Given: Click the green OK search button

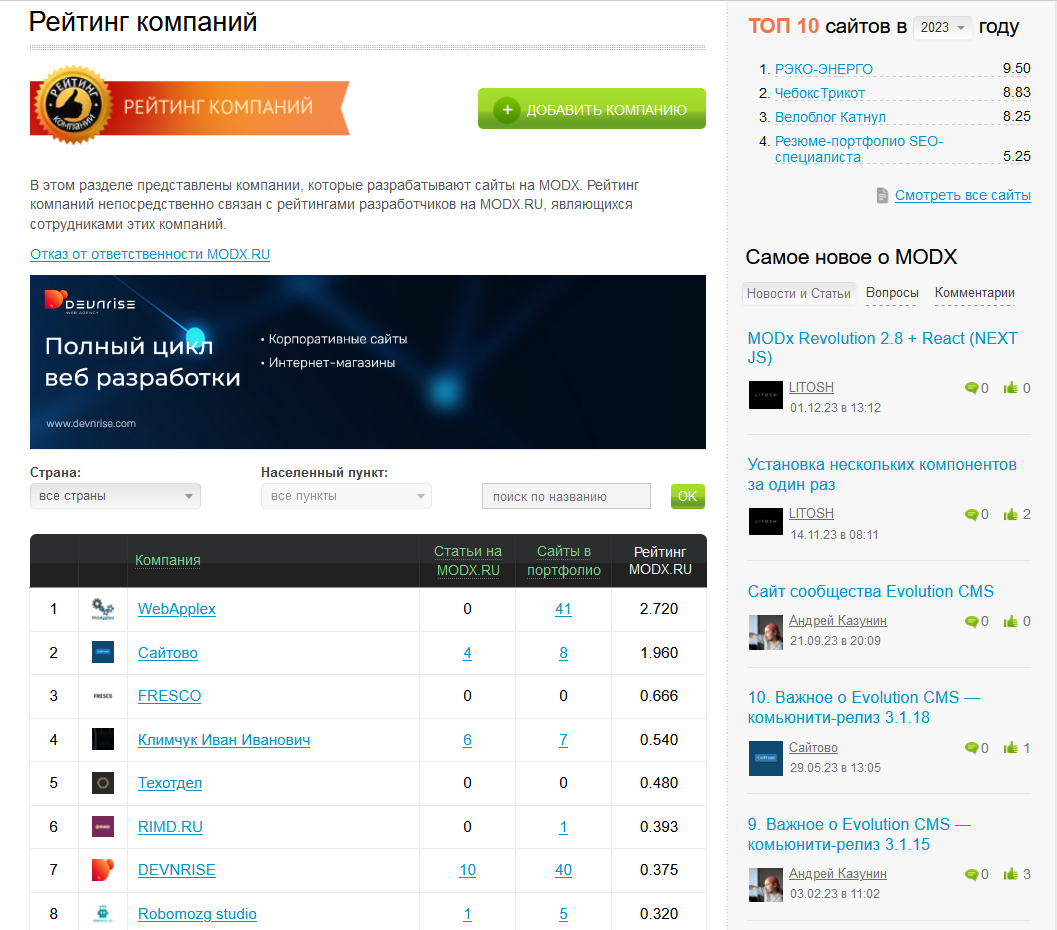Looking at the screenshot, I should 688,496.
